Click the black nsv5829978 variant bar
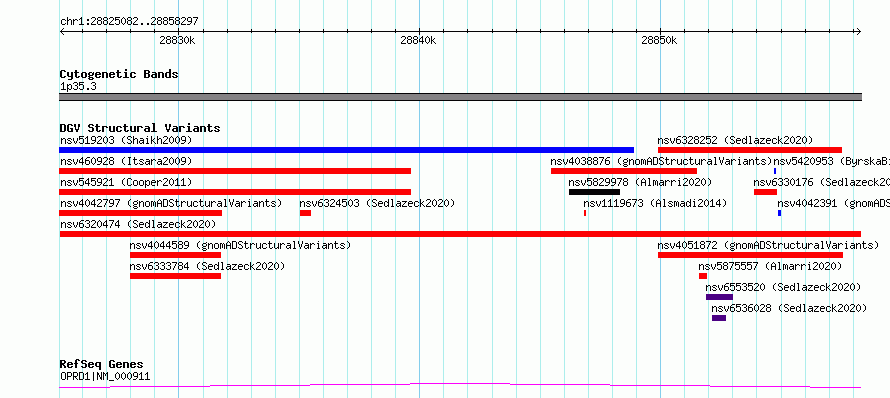 pos(594,192)
